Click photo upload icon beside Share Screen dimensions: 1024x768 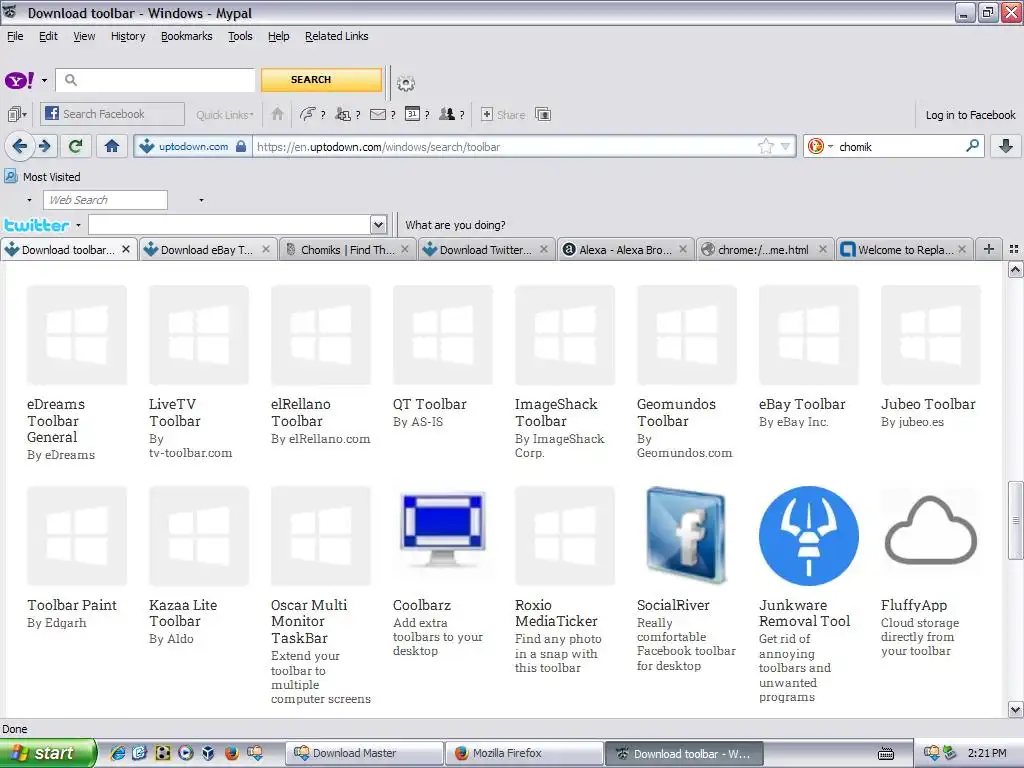click(543, 114)
